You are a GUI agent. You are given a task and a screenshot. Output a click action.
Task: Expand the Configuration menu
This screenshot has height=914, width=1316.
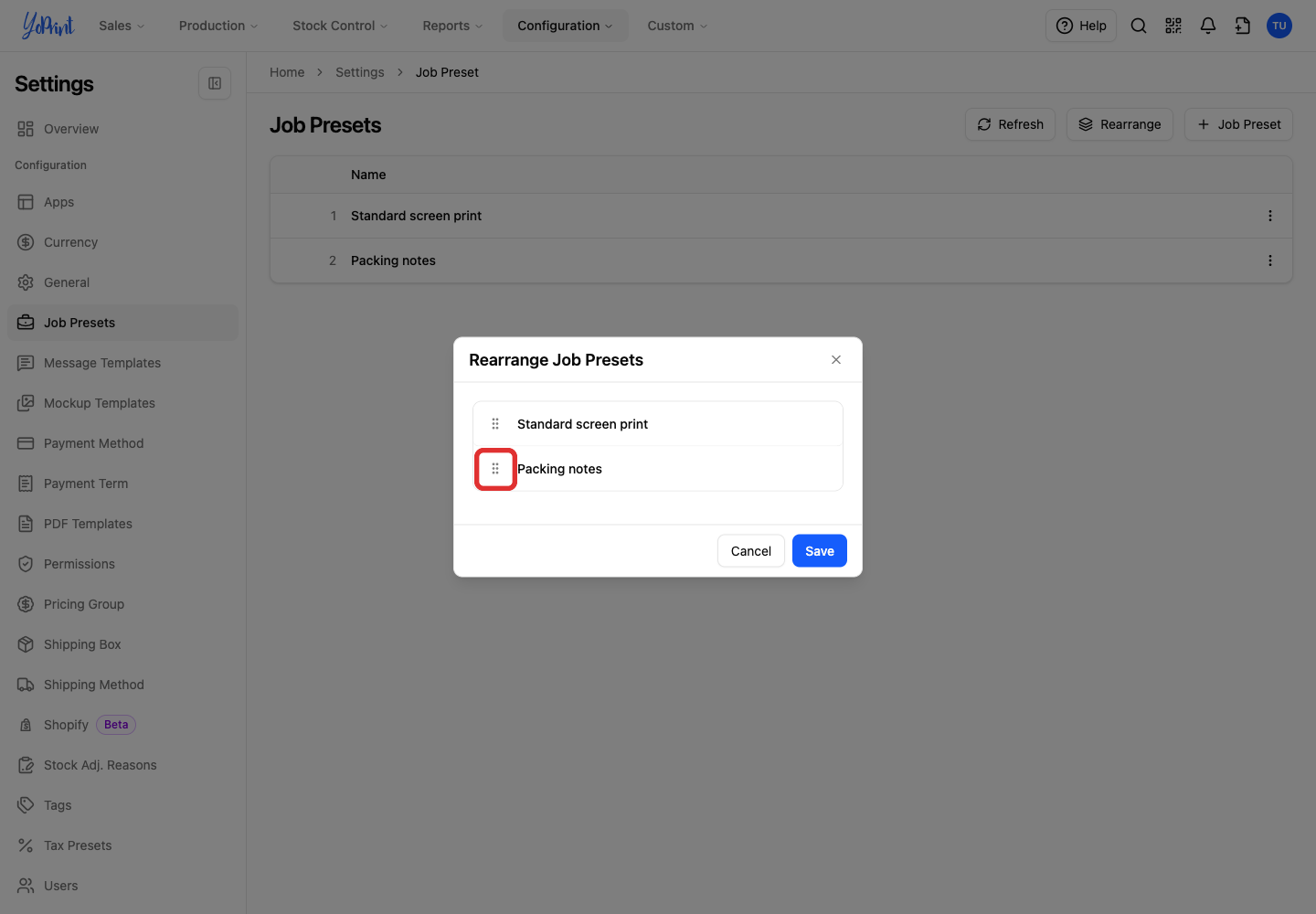(x=565, y=26)
